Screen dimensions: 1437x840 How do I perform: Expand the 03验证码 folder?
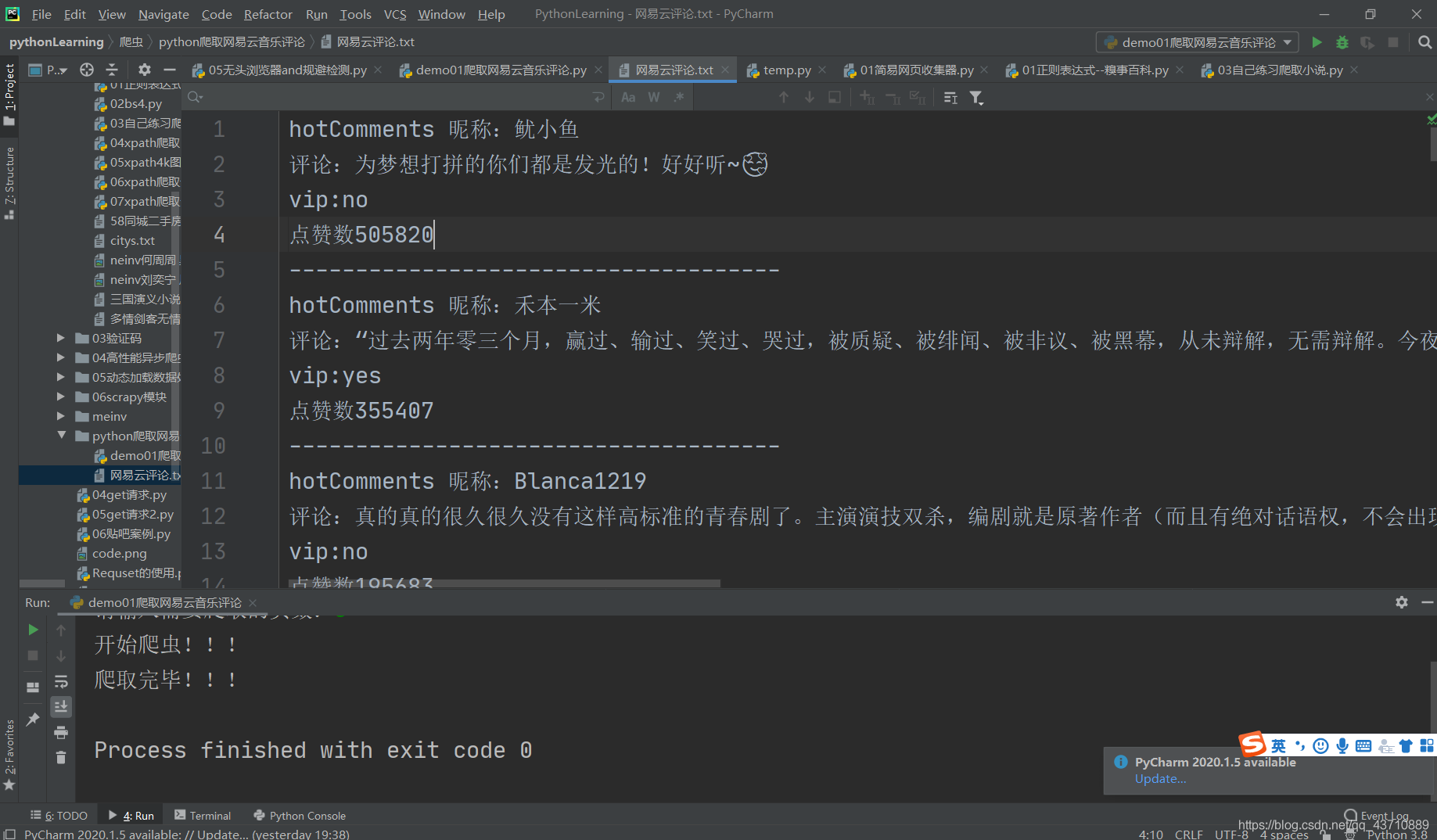pos(60,338)
